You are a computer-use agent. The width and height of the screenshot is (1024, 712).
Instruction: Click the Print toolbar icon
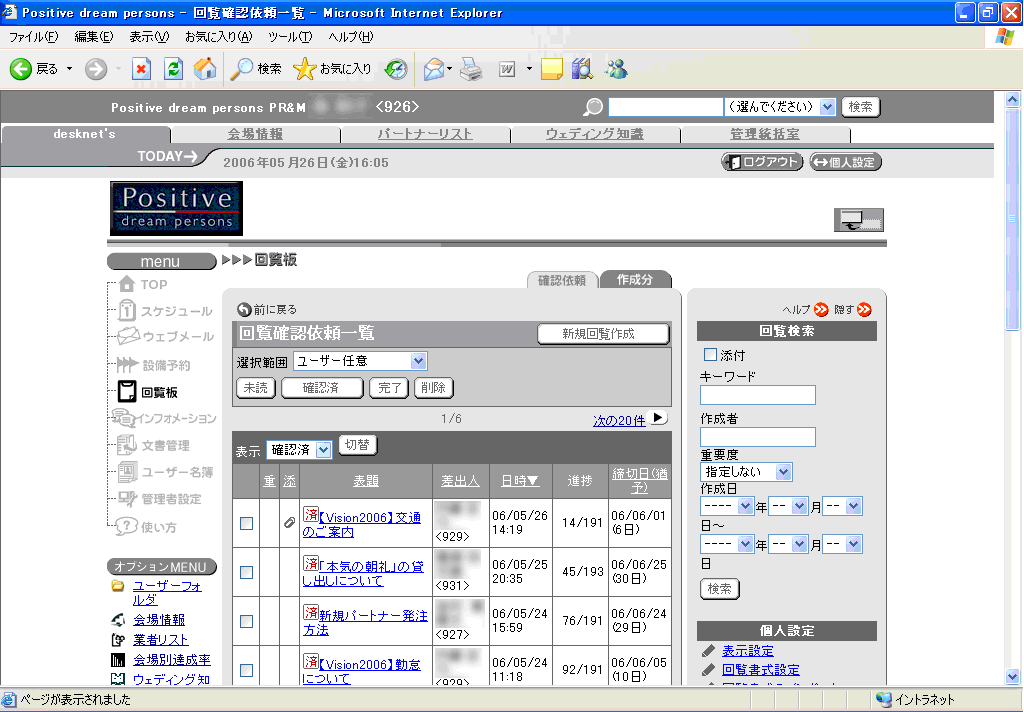pyautogui.click(x=471, y=69)
